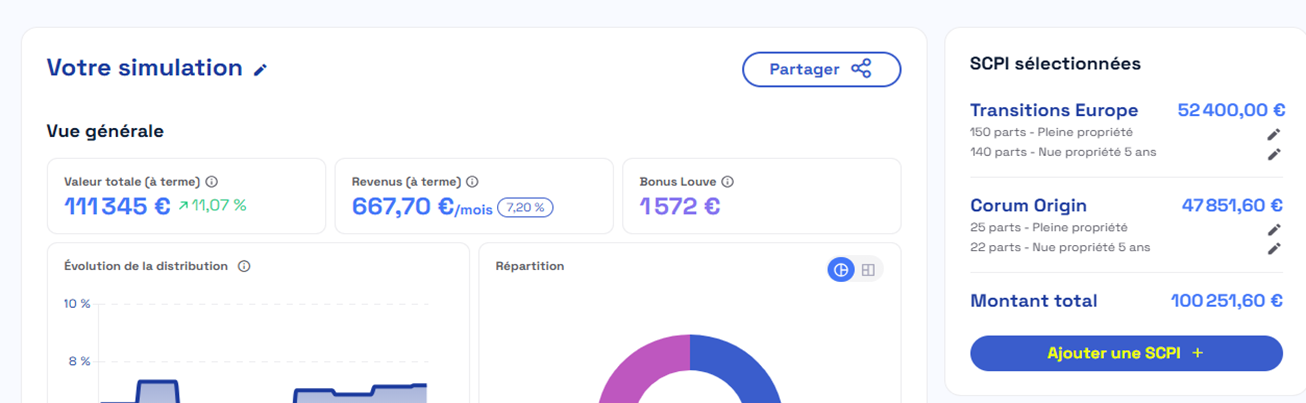This screenshot has width=1306, height=403.
Task: Click the 7,20 % yield badge
Action: [525, 207]
